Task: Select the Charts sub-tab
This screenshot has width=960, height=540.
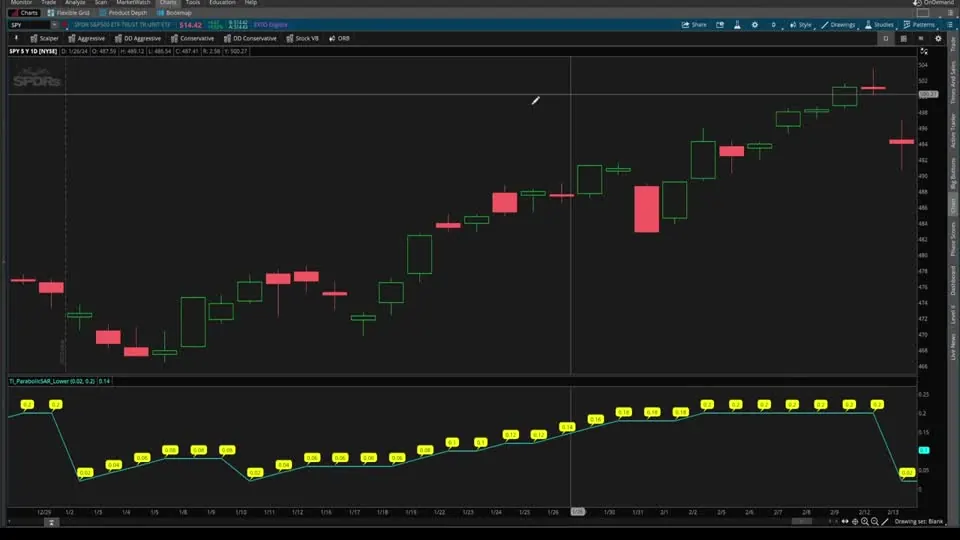Action: (24, 13)
